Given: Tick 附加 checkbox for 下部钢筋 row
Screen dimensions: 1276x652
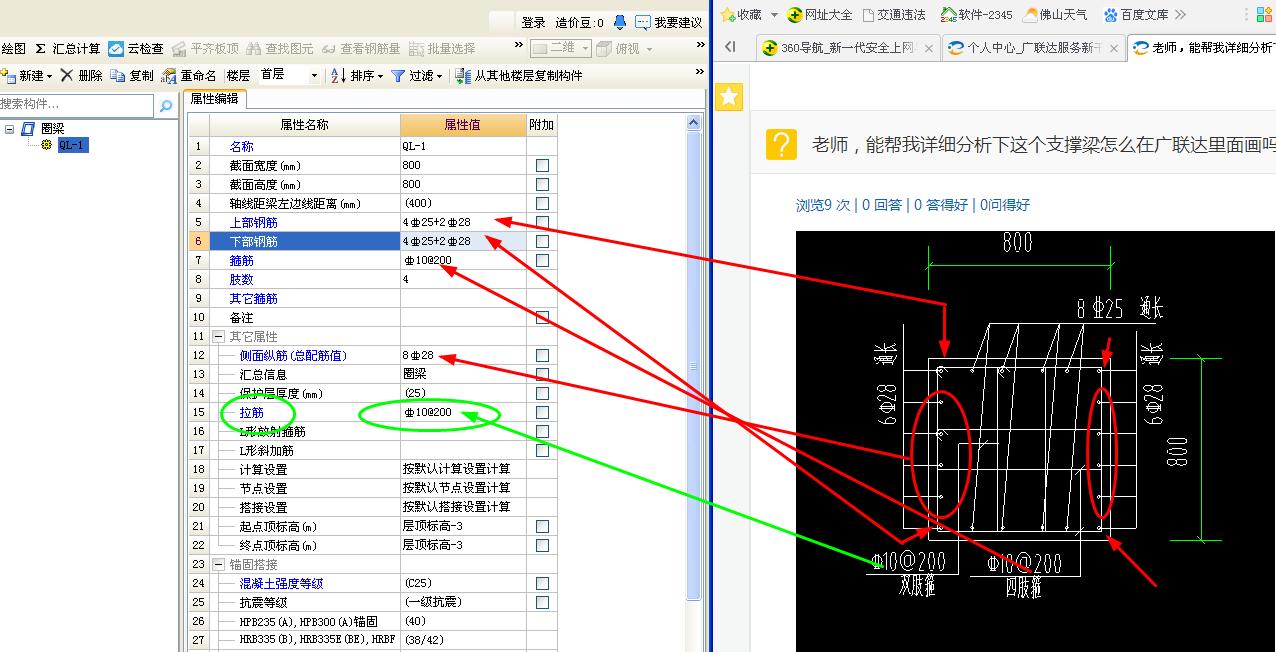Looking at the screenshot, I should pyautogui.click(x=542, y=241).
